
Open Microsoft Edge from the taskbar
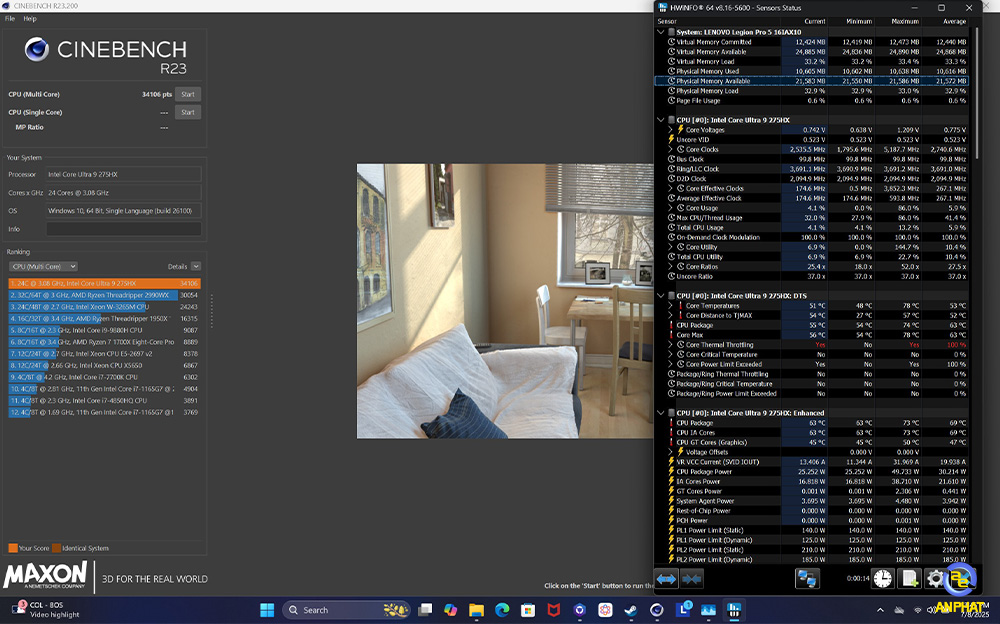click(x=502, y=610)
